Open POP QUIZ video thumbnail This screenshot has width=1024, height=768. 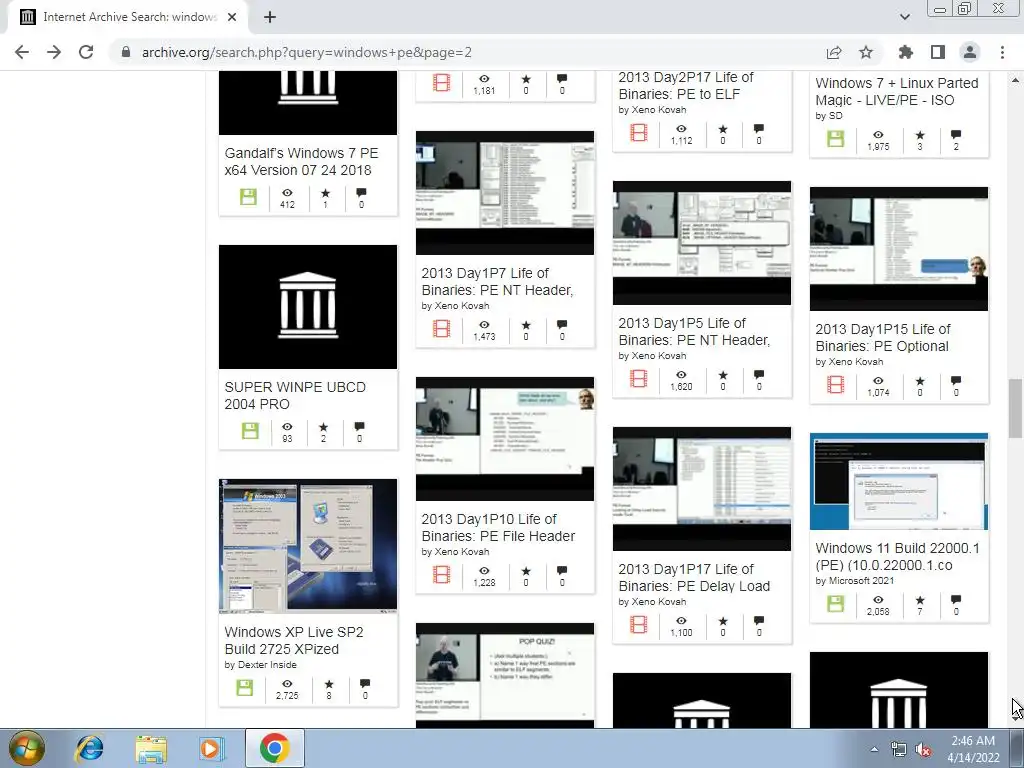coord(505,675)
